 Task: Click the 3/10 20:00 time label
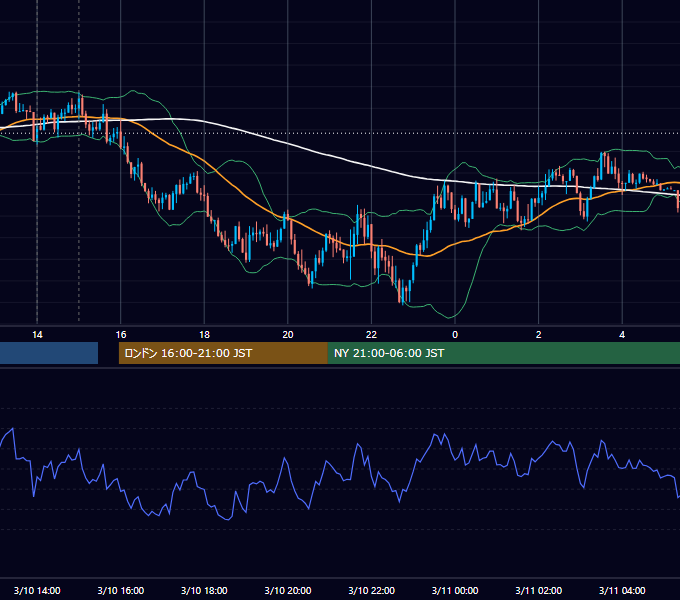click(288, 590)
